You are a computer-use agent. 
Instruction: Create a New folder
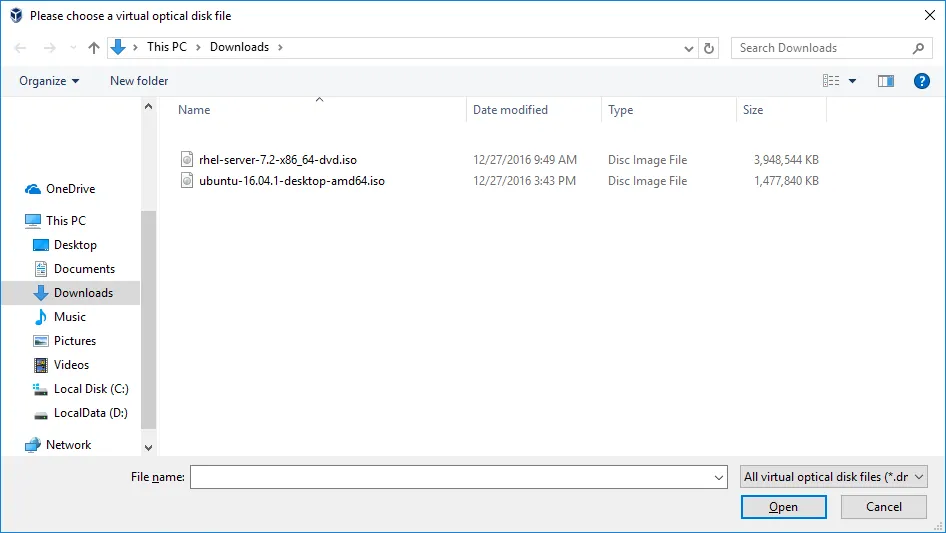point(139,81)
